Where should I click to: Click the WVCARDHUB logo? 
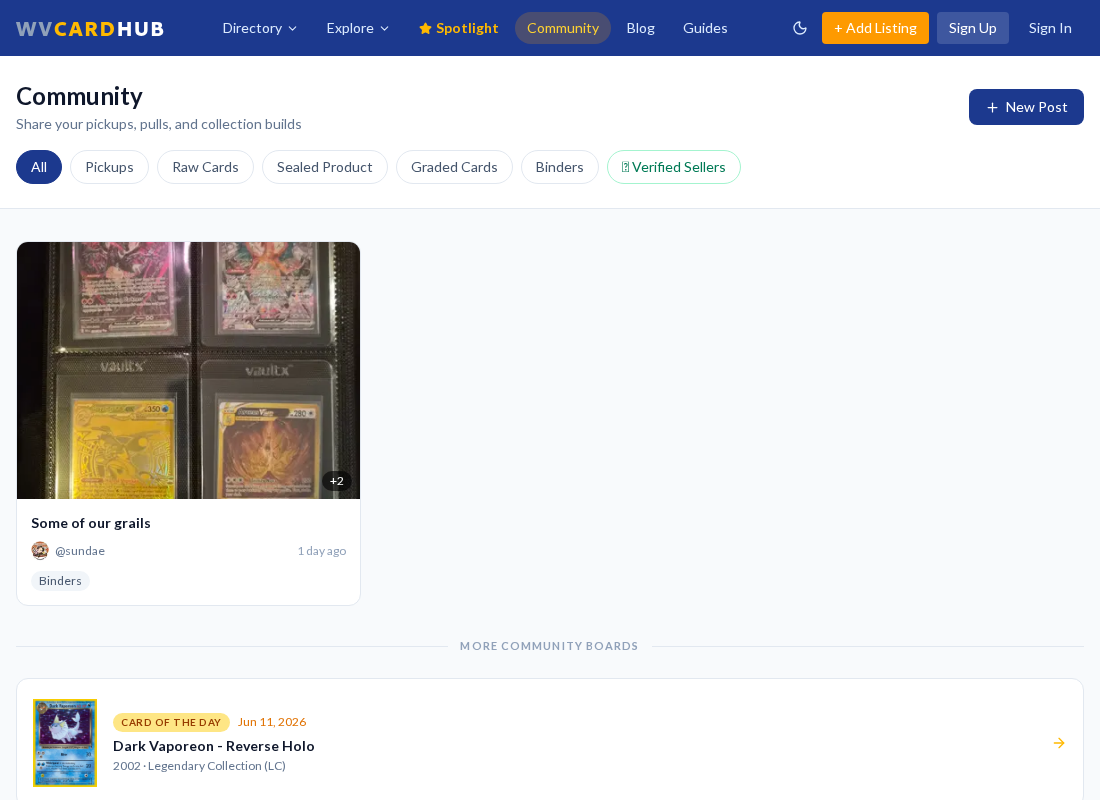point(90,29)
